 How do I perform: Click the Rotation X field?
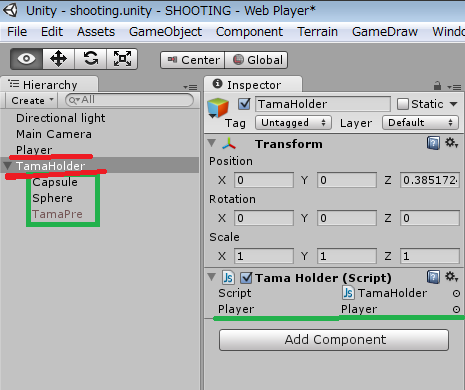264,218
